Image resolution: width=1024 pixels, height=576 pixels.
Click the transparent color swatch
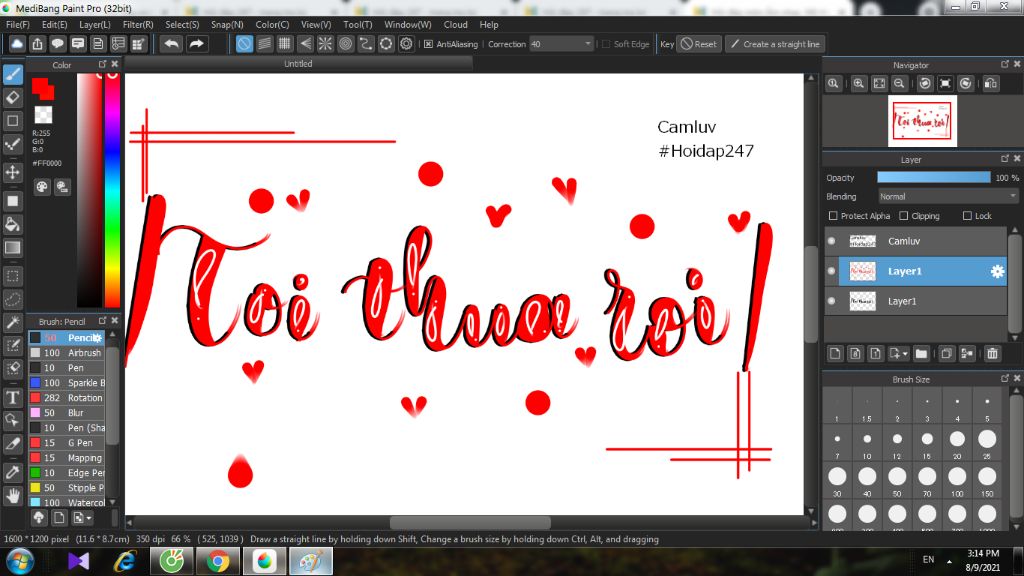click(43, 115)
